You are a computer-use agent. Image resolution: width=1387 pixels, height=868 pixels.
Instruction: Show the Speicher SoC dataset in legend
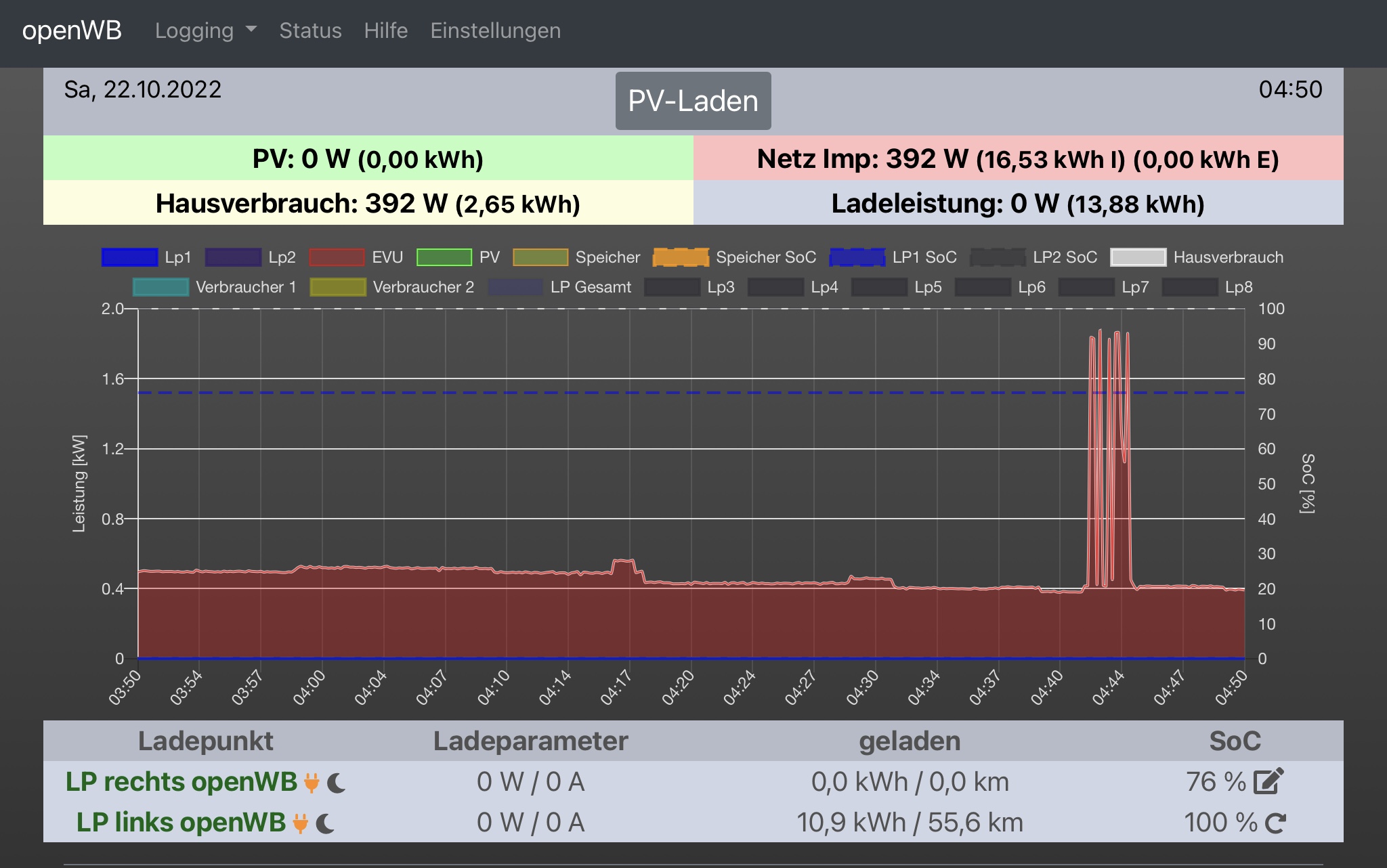point(681,257)
